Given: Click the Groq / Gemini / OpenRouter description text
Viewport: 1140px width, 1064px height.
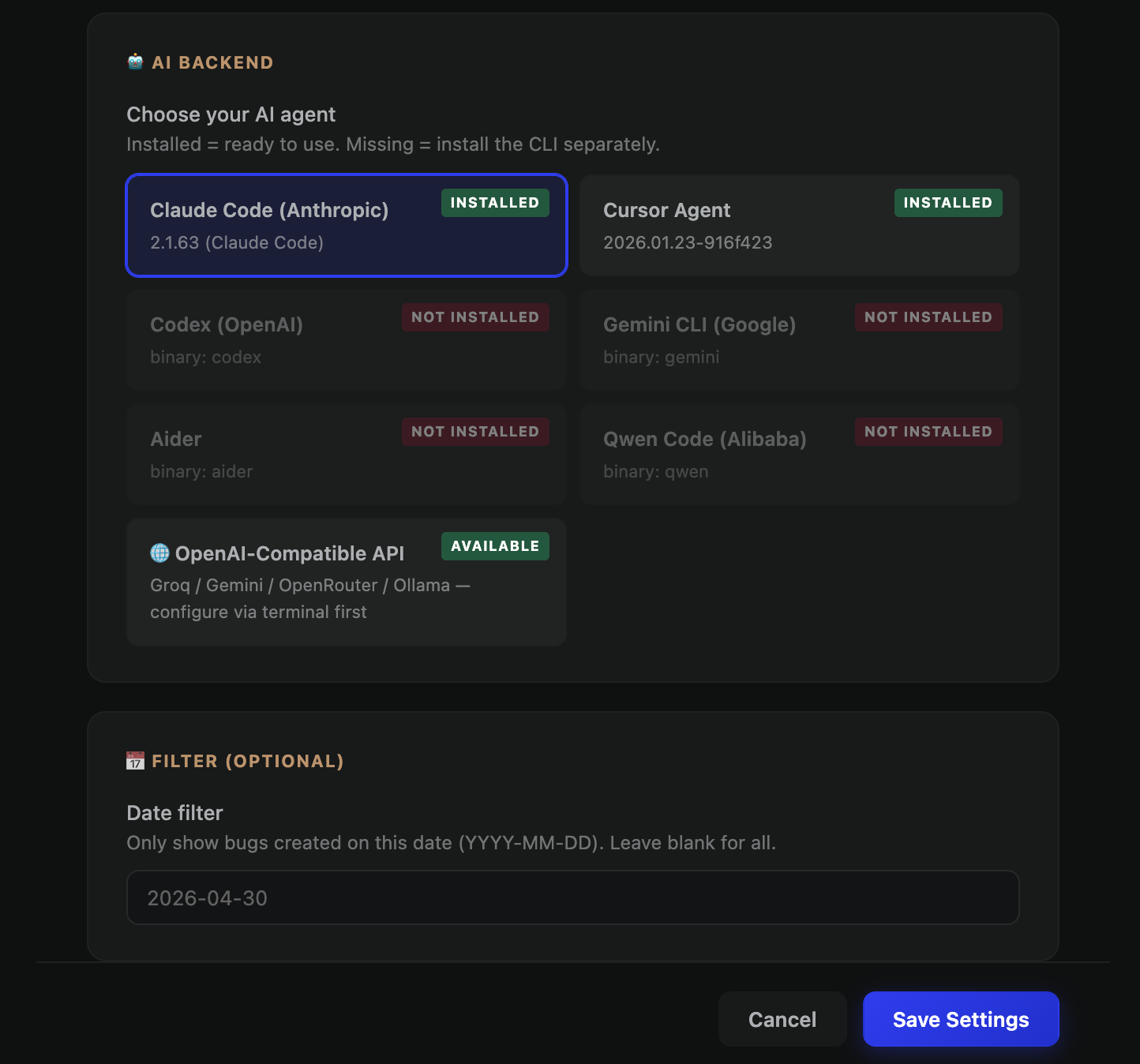Looking at the screenshot, I should [x=310, y=598].
